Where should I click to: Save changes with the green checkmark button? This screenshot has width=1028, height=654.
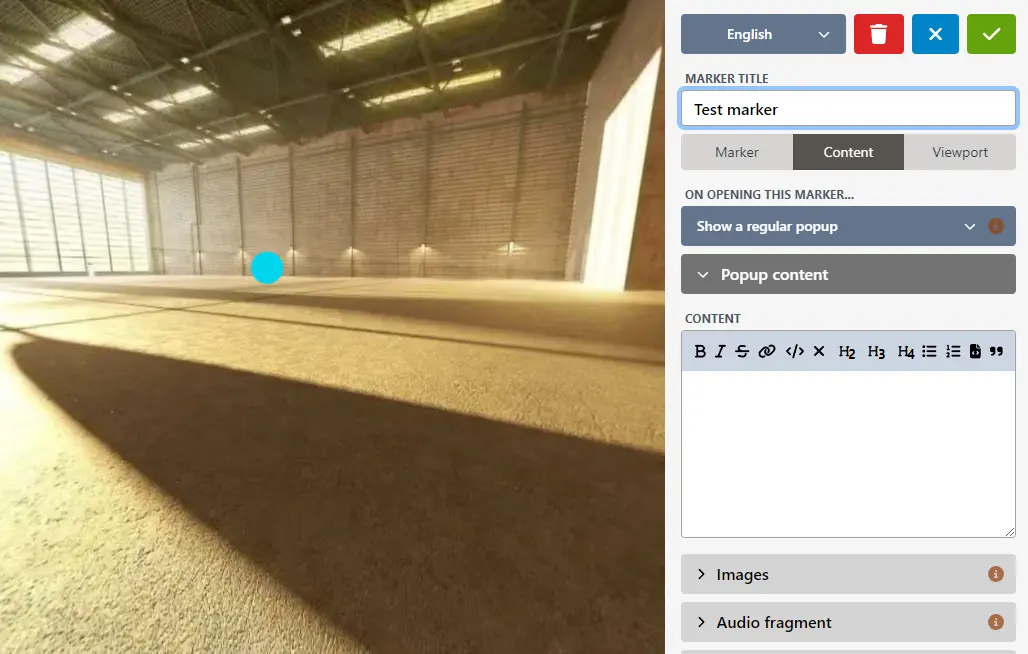[991, 34]
